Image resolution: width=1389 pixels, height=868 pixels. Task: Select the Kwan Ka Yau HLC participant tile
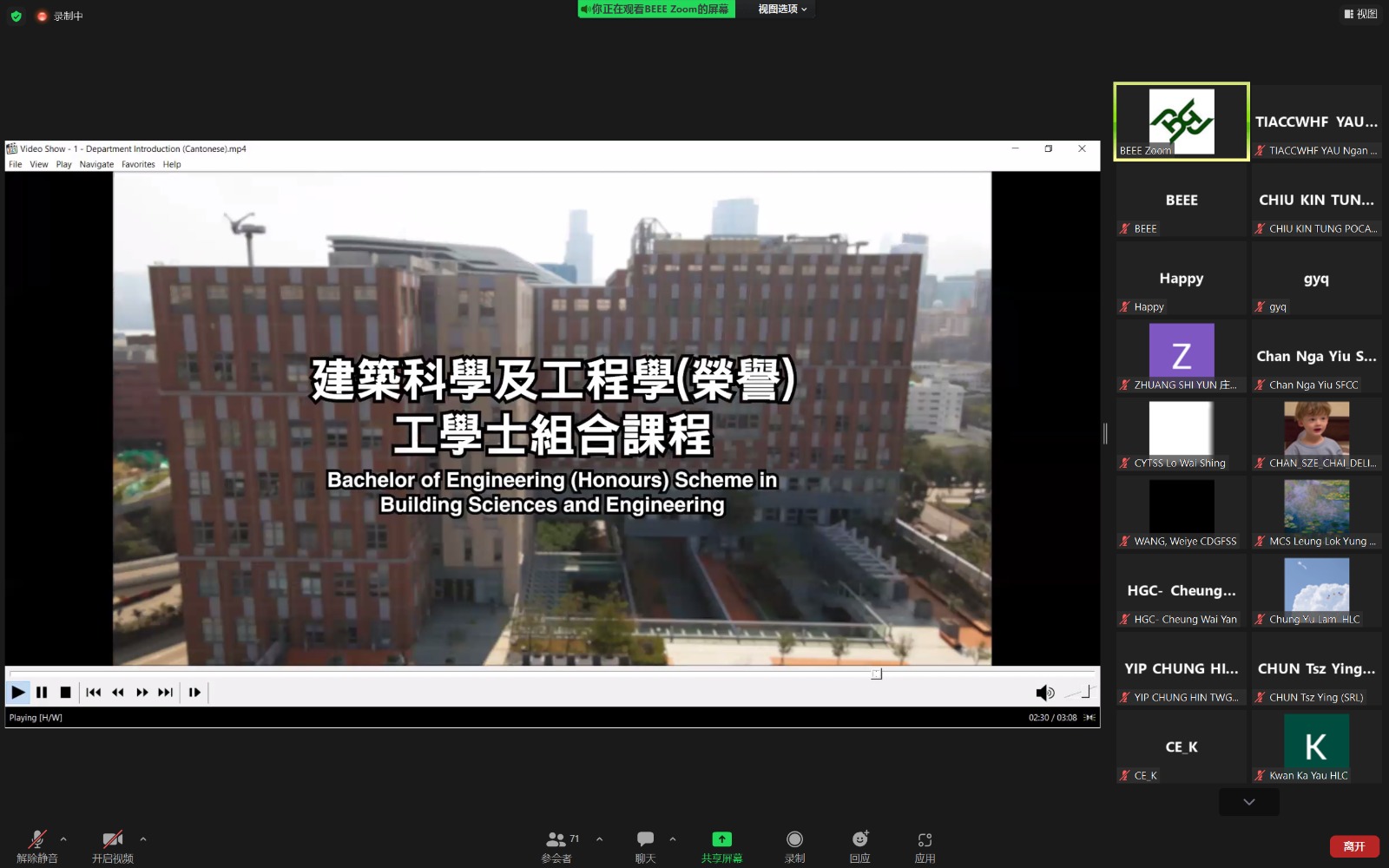coord(1316,746)
